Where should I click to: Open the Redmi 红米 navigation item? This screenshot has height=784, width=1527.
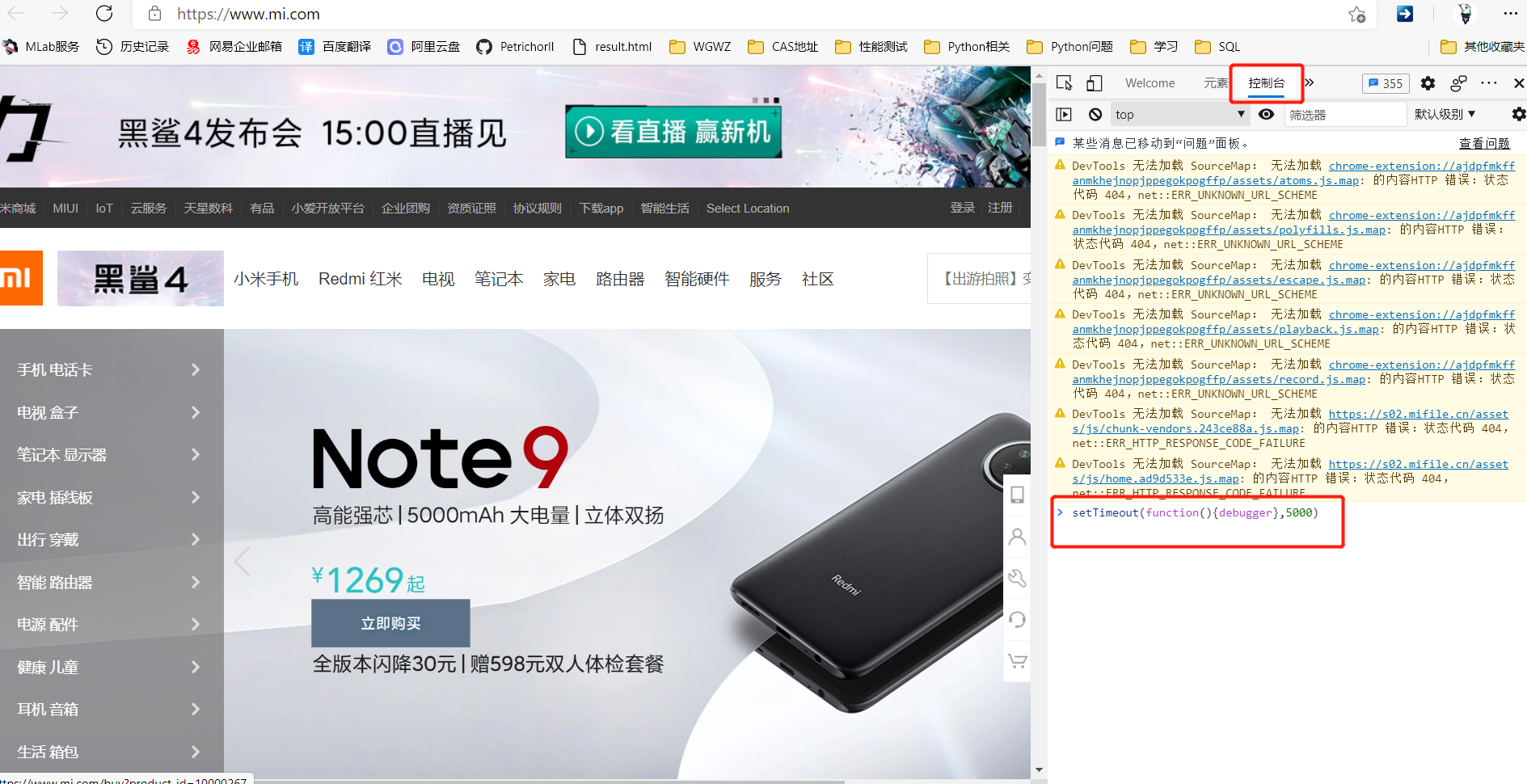pos(360,279)
